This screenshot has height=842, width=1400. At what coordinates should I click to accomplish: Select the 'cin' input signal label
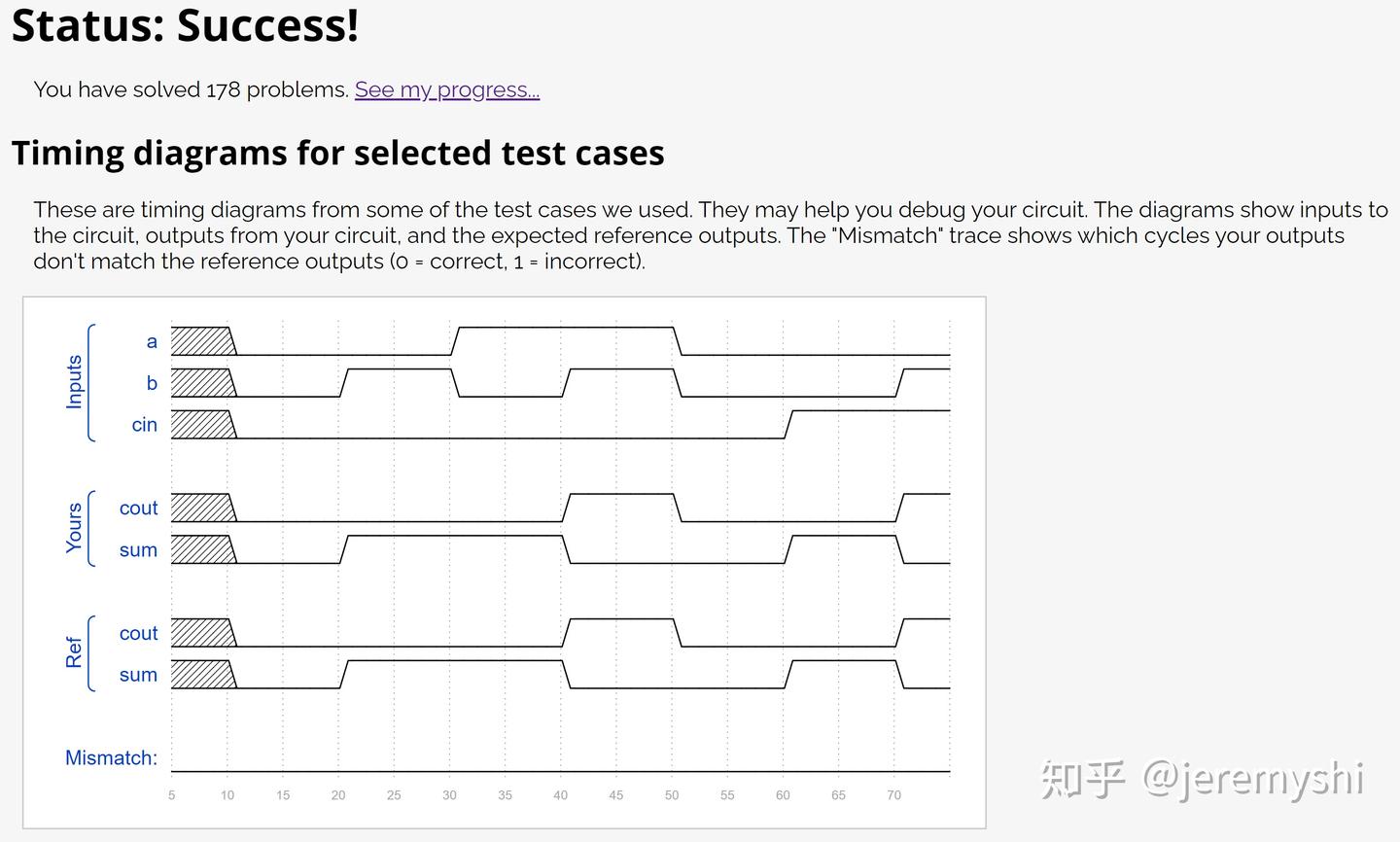point(144,425)
